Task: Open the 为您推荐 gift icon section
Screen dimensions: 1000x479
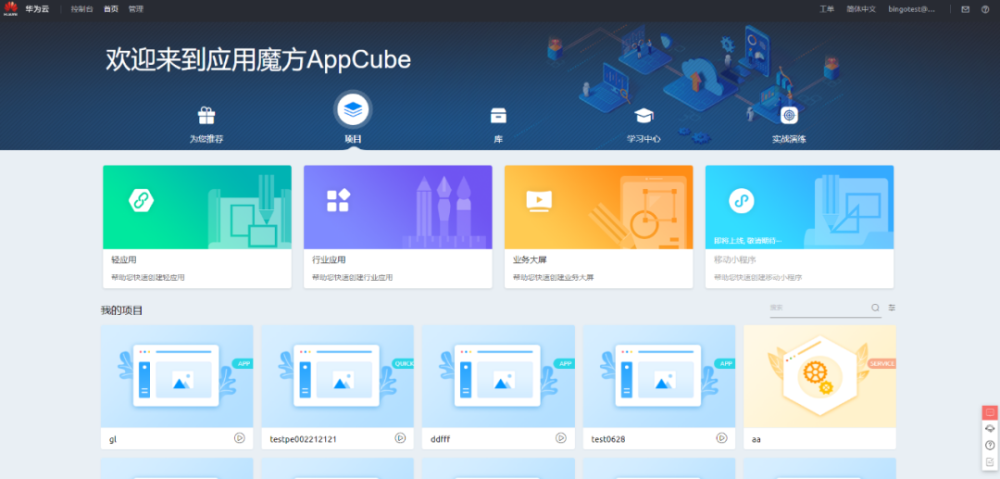Action: tap(206, 116)
